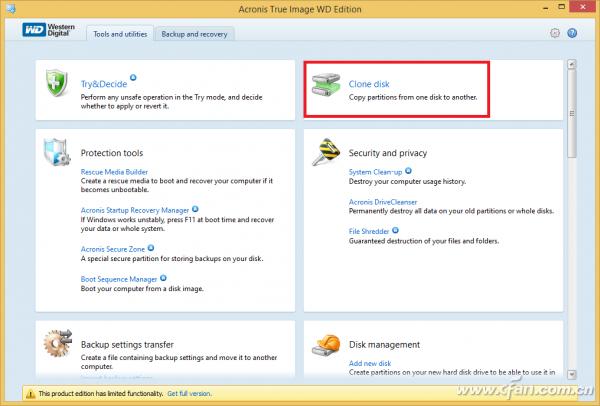This screenshot has width=600, height=406.
Task: Switch to the Tools and utilities tab
Action: point(120,34)
